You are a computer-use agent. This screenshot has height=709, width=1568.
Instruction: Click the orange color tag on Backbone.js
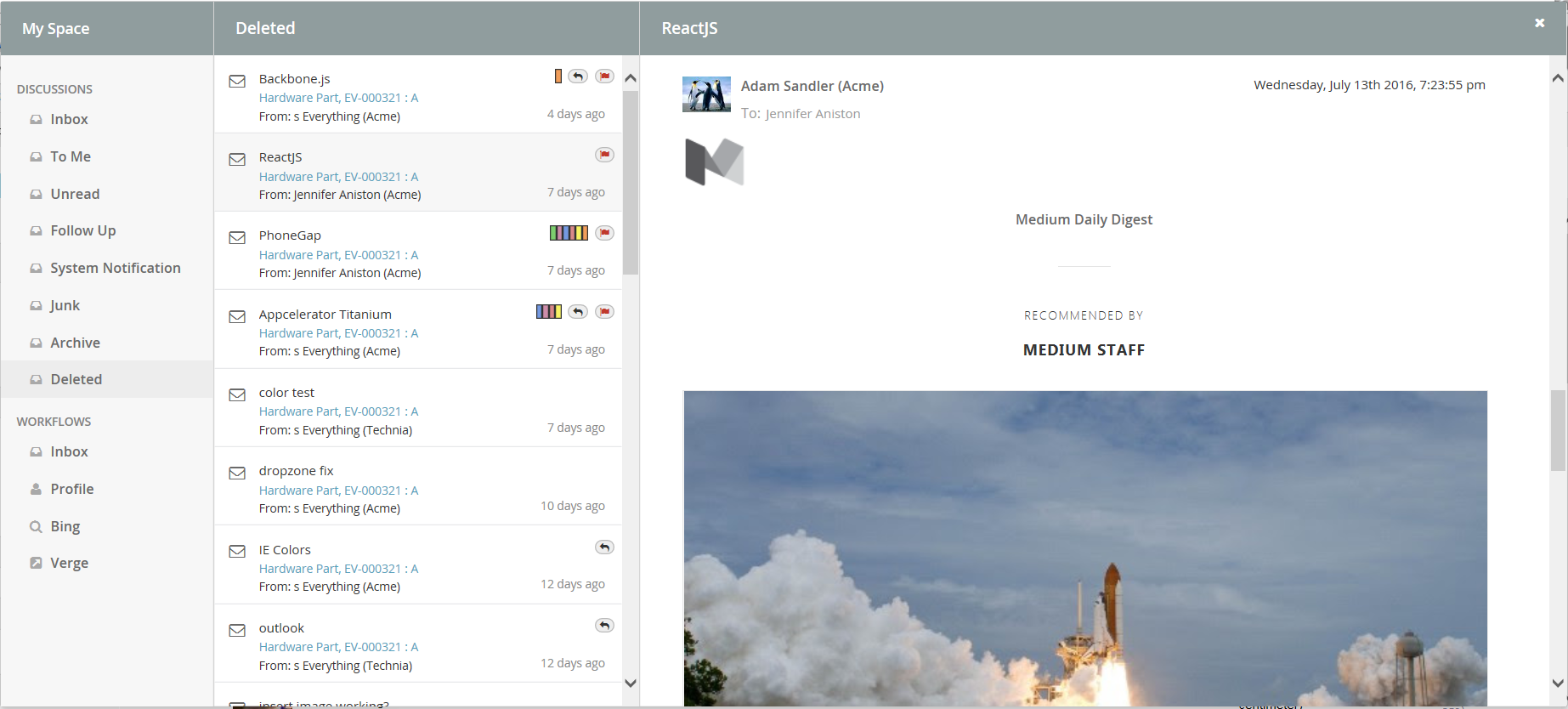pyautogui.click(x=558, y=77)
